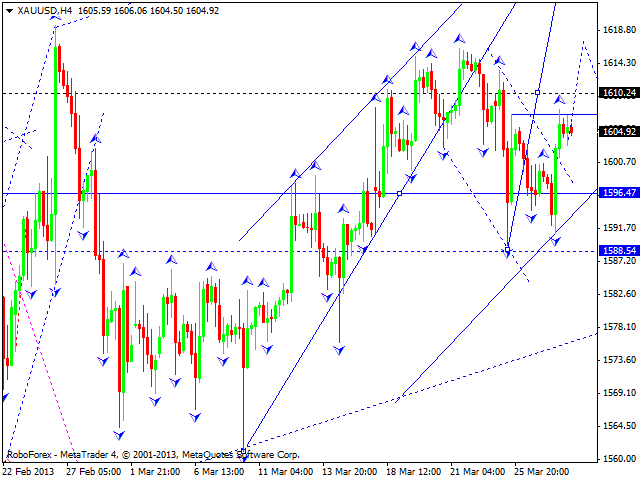Viewport: 640px width, 480px height.
Task: Click the up fractal arrow above the February peak
Action: click(x=55, y=16)
